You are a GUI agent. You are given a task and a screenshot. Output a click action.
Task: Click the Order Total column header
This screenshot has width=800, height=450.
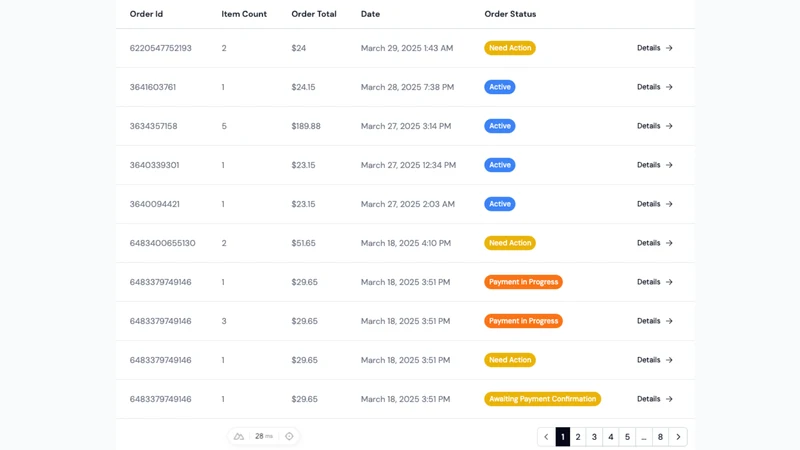click(x=314, y=14)
